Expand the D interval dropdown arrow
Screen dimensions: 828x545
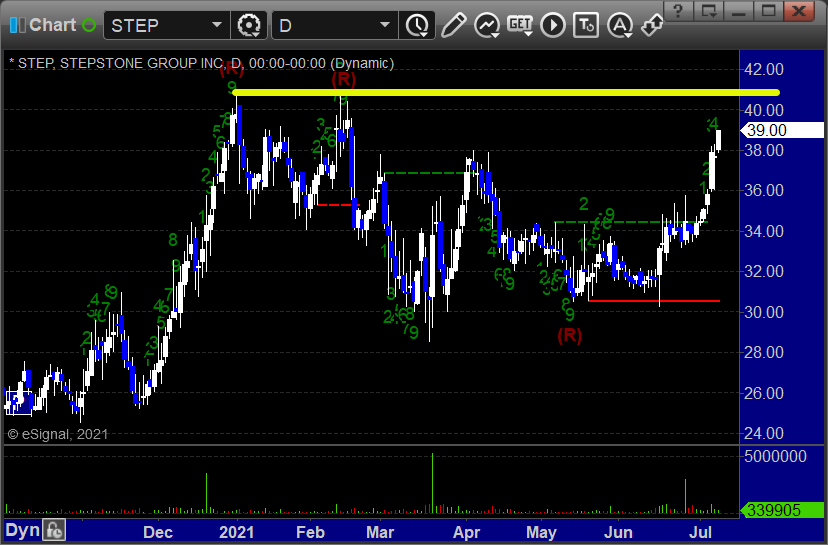[x=385, y=25]
